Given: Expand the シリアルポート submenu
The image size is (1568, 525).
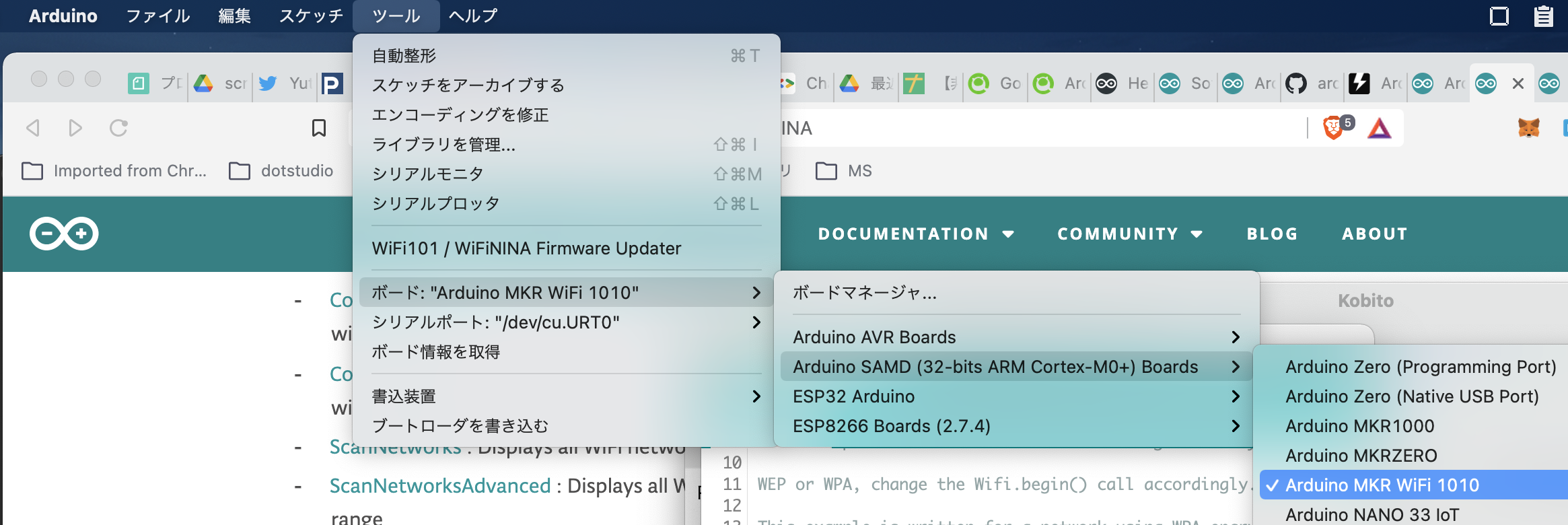Looking at the screenshot, I should pos(566,322).
